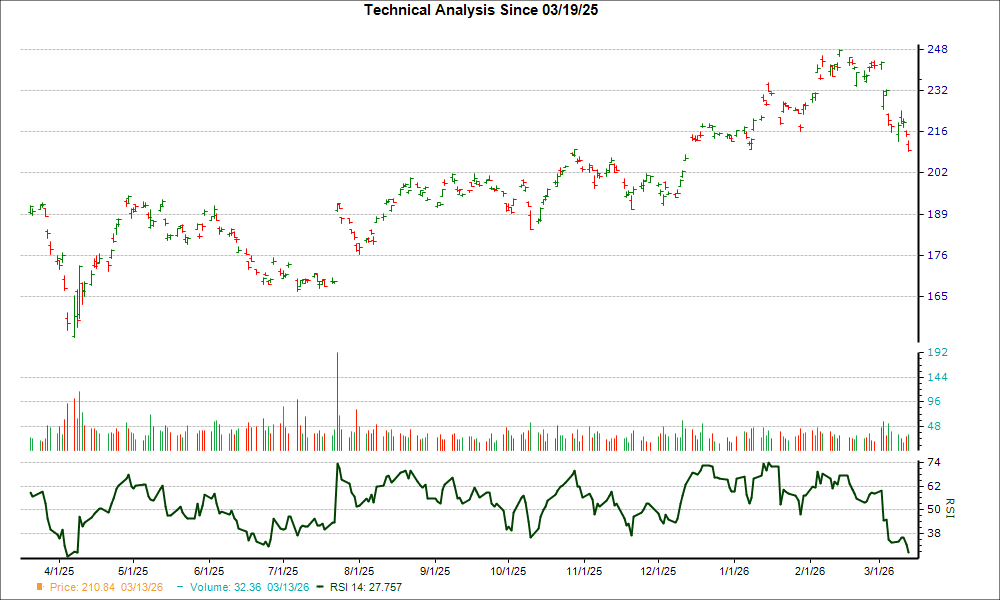
Task: Click the 11/1/25 date label
Action: click(x=584, y=571)
